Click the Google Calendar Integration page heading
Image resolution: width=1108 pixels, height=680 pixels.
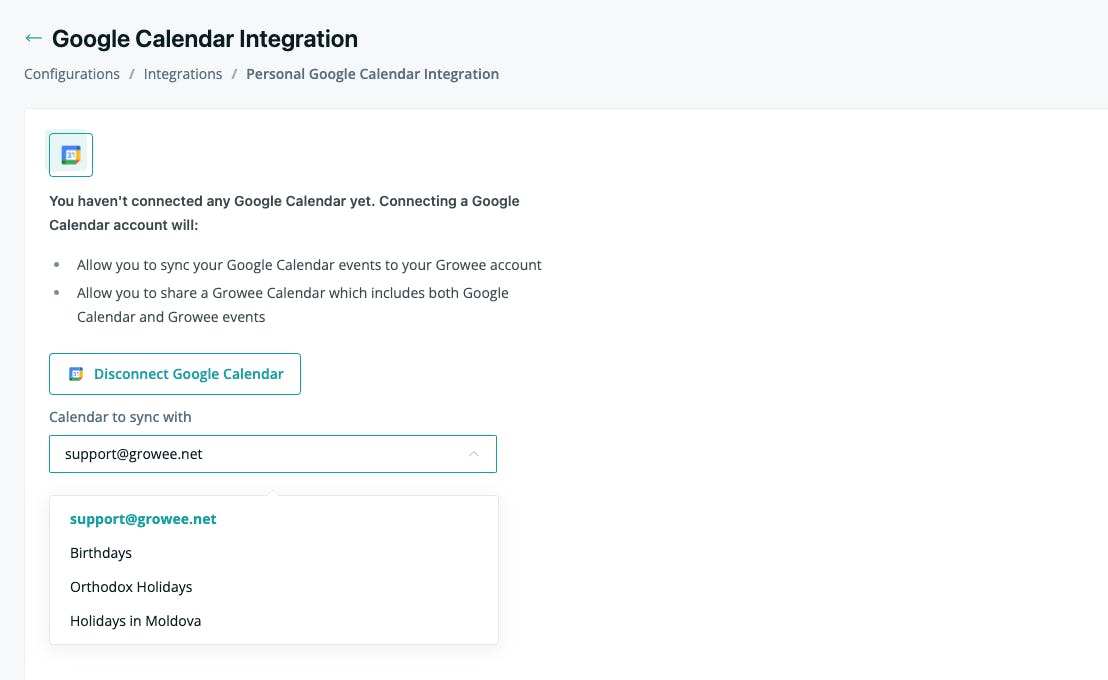pos(205,39)
